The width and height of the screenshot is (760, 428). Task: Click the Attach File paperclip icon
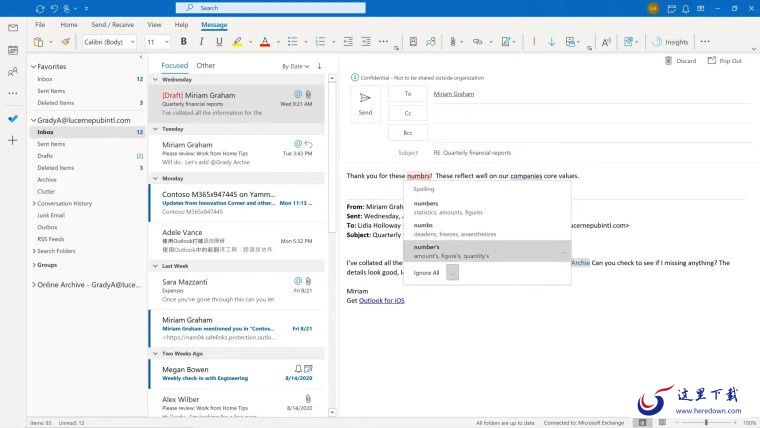coord(452,42)
